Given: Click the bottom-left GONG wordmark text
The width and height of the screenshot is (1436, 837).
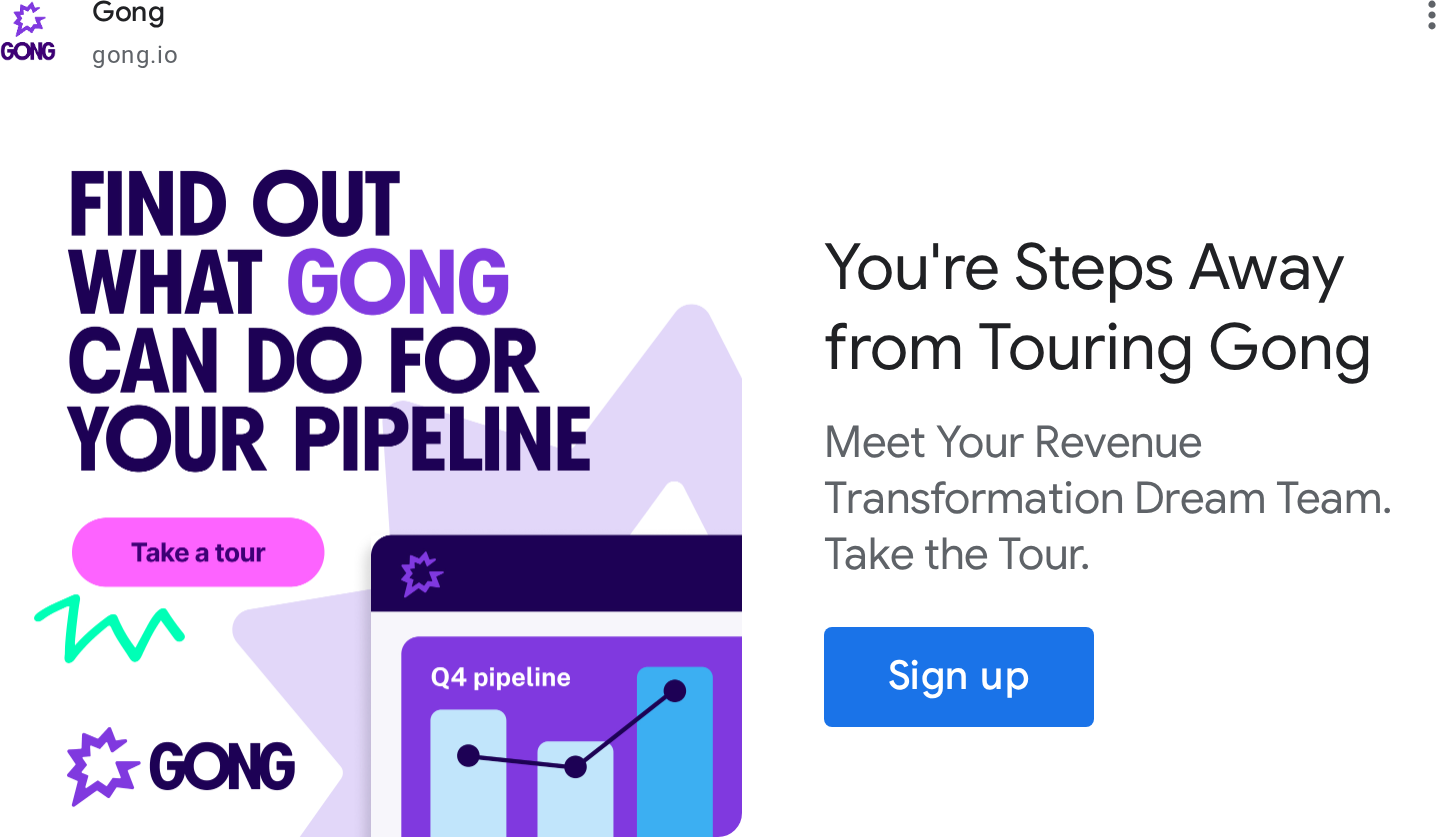Looking at the screenshot, I should pyautogui.click(x=222, y=768).
